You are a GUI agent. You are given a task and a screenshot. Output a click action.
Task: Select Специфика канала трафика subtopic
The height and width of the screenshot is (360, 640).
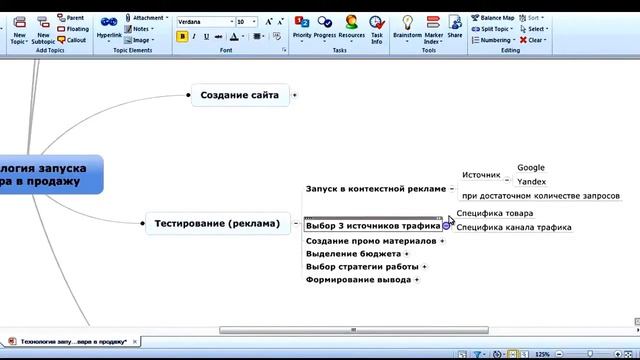click(x=514, y=227)
